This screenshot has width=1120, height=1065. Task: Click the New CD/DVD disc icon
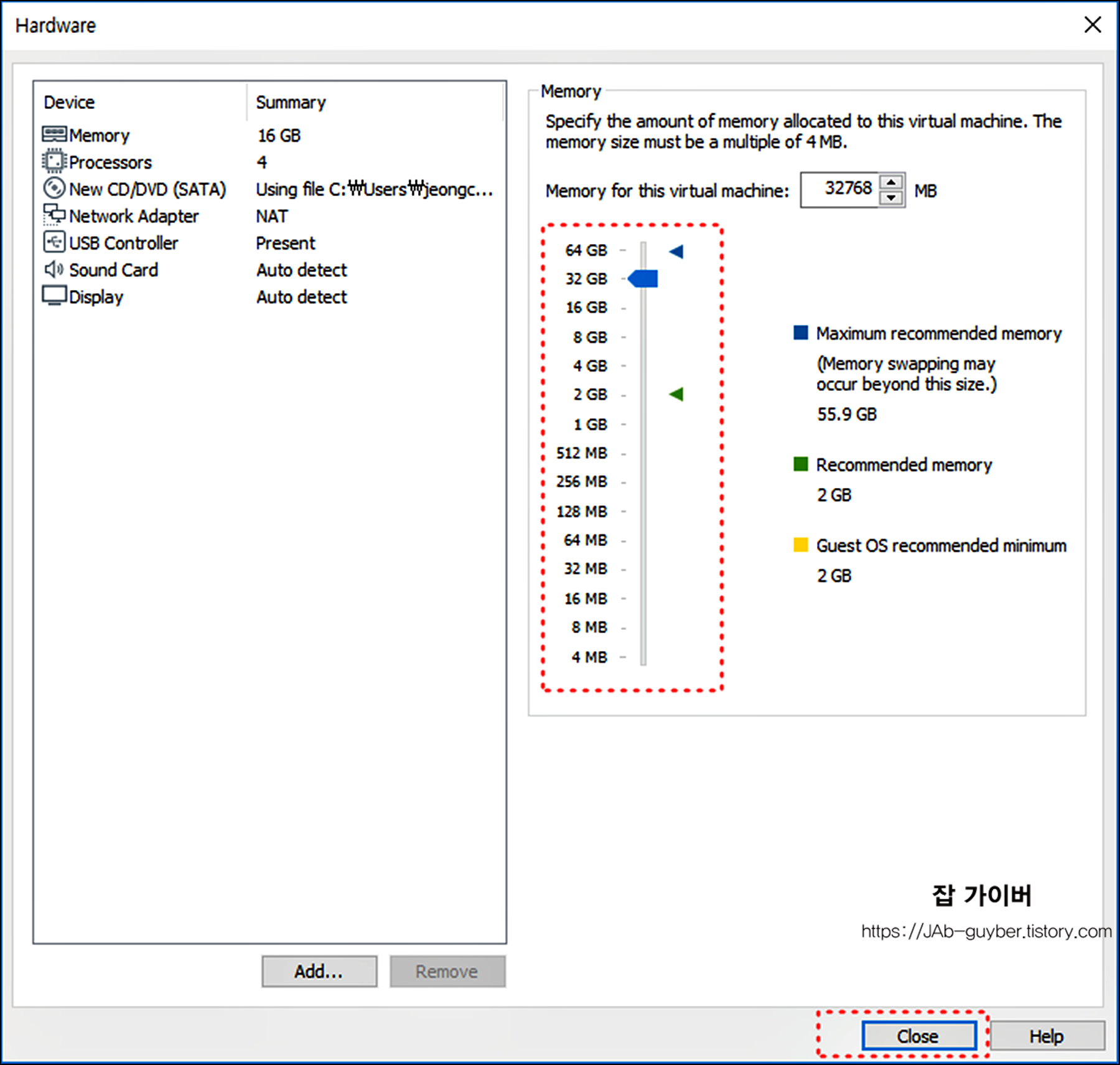(x=54, y=188)
